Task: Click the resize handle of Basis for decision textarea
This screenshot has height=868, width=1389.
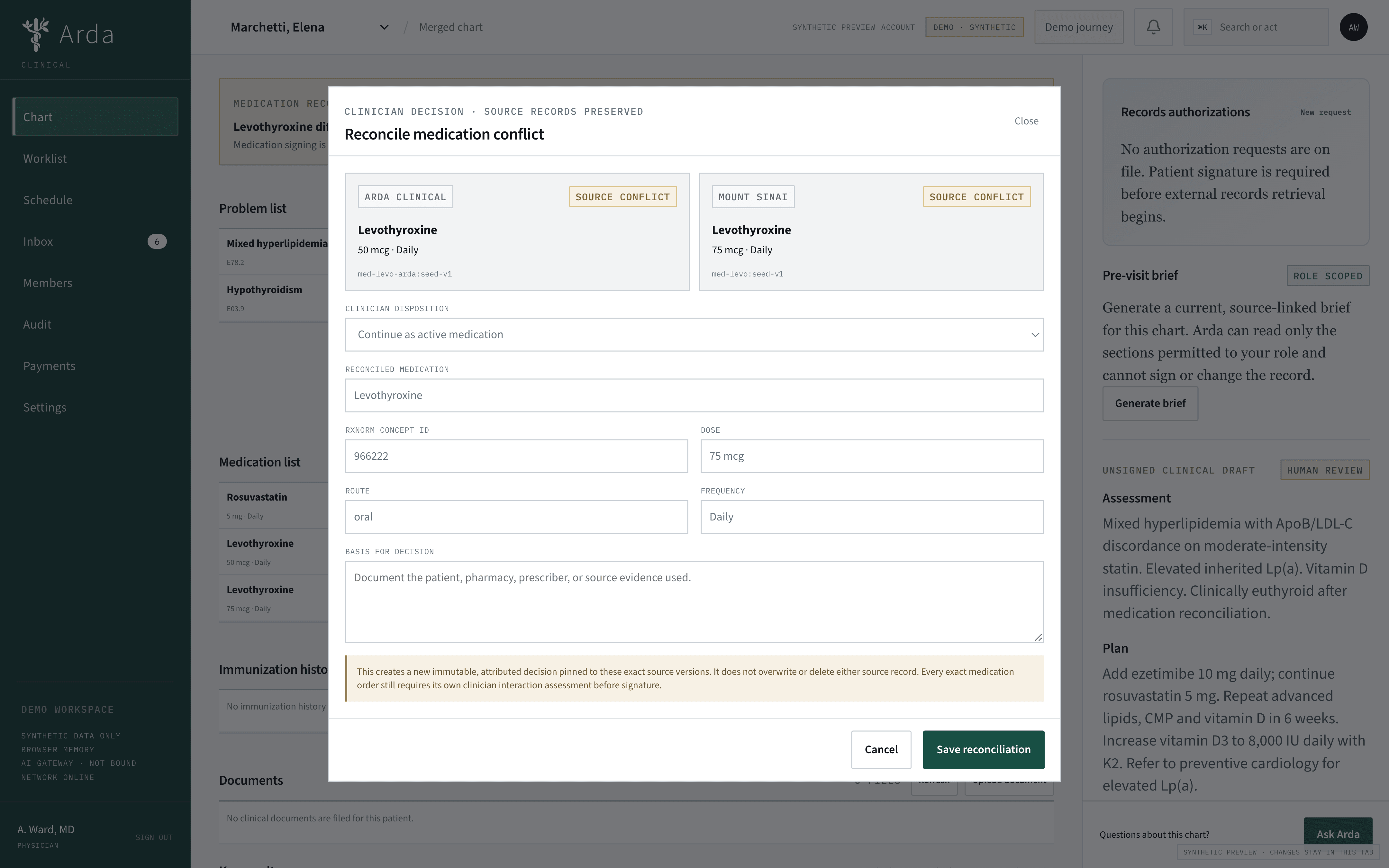Action: pos(1038,637)
